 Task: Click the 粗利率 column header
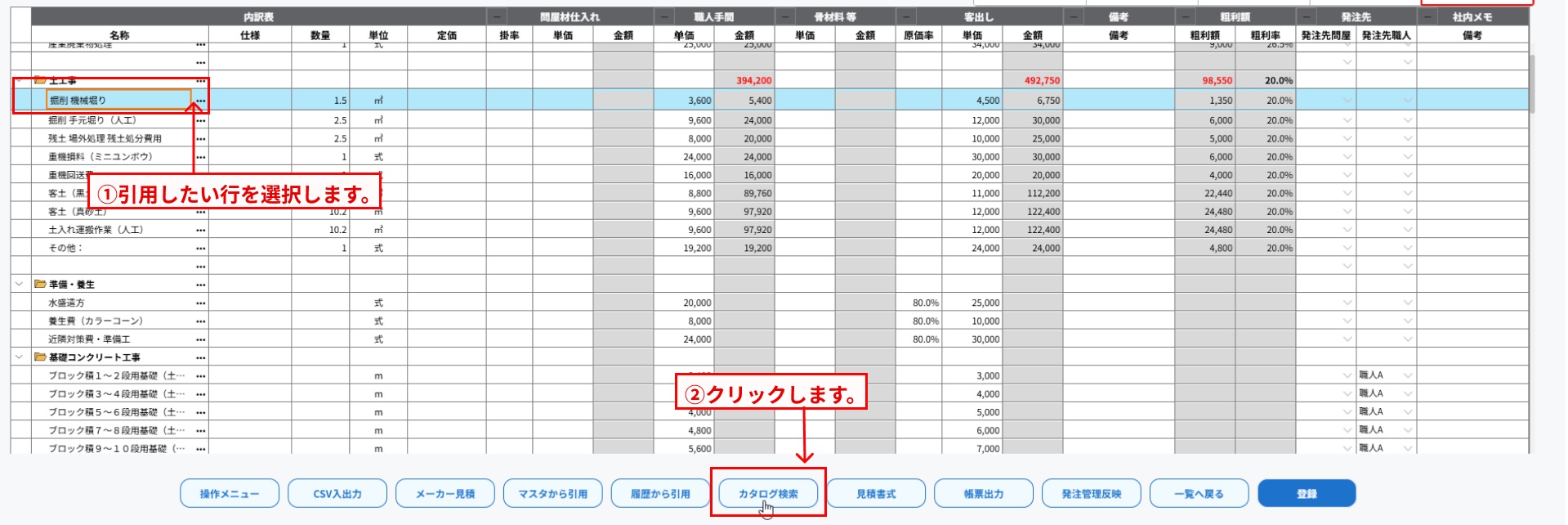pos(1266,35)
